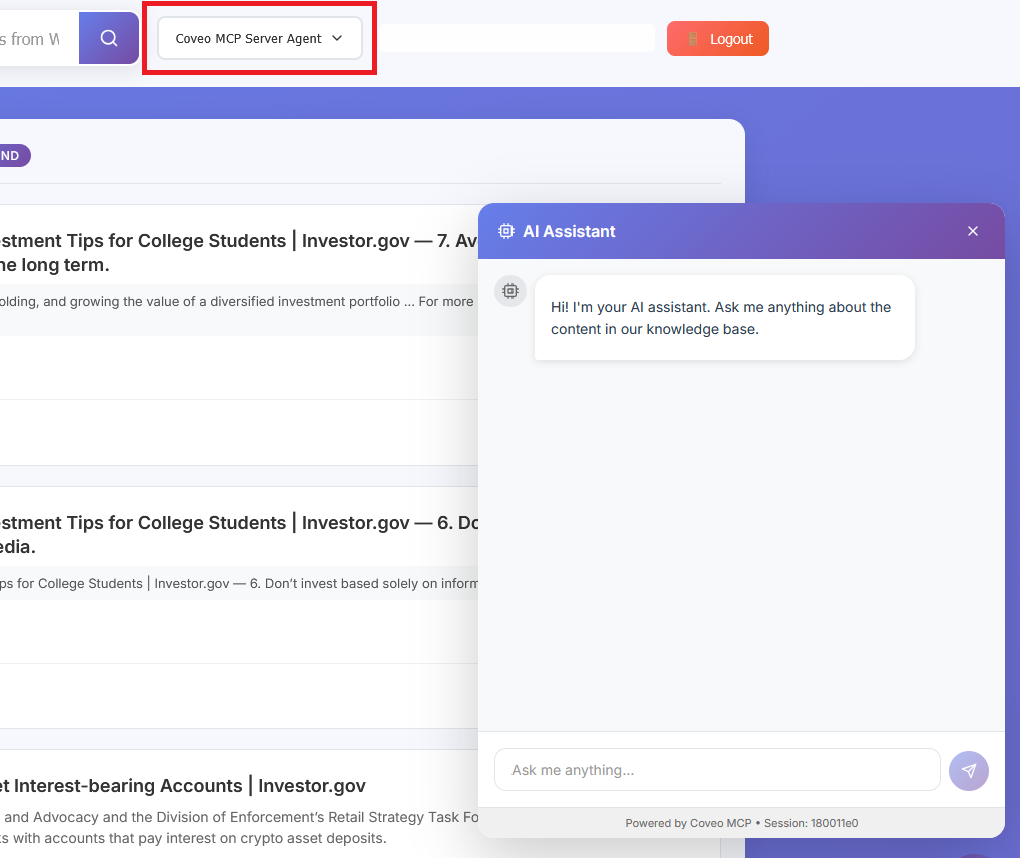Screen dimensions: 1020x858
Task: Click the bot avatar beside the greeting message
Action: pyautogui.click(x=510, y=291)
